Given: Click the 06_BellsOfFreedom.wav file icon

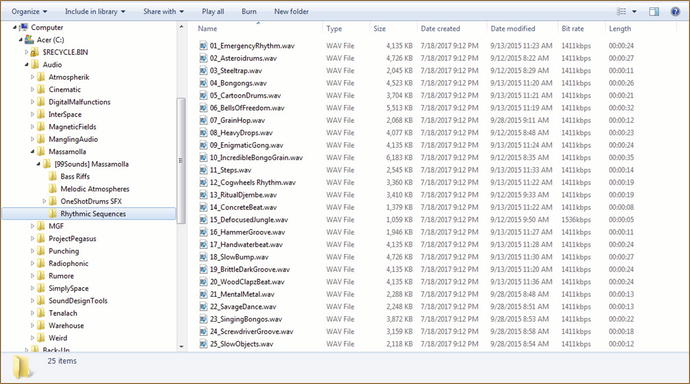Looking at the screenshot, I should 203,108.
